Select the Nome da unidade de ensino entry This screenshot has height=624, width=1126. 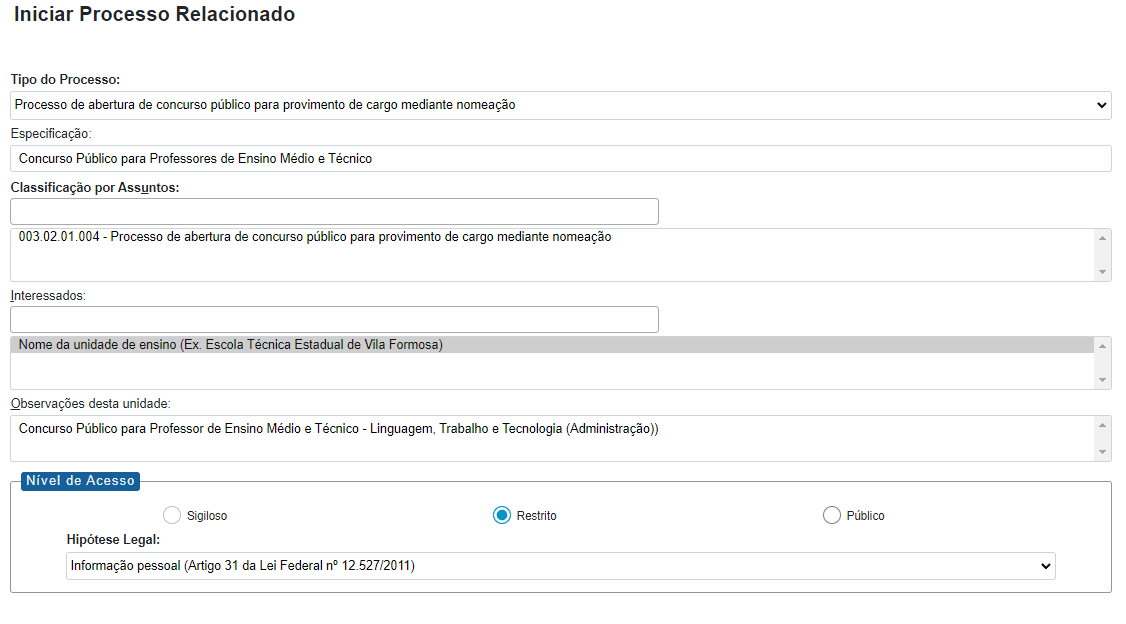231,345
